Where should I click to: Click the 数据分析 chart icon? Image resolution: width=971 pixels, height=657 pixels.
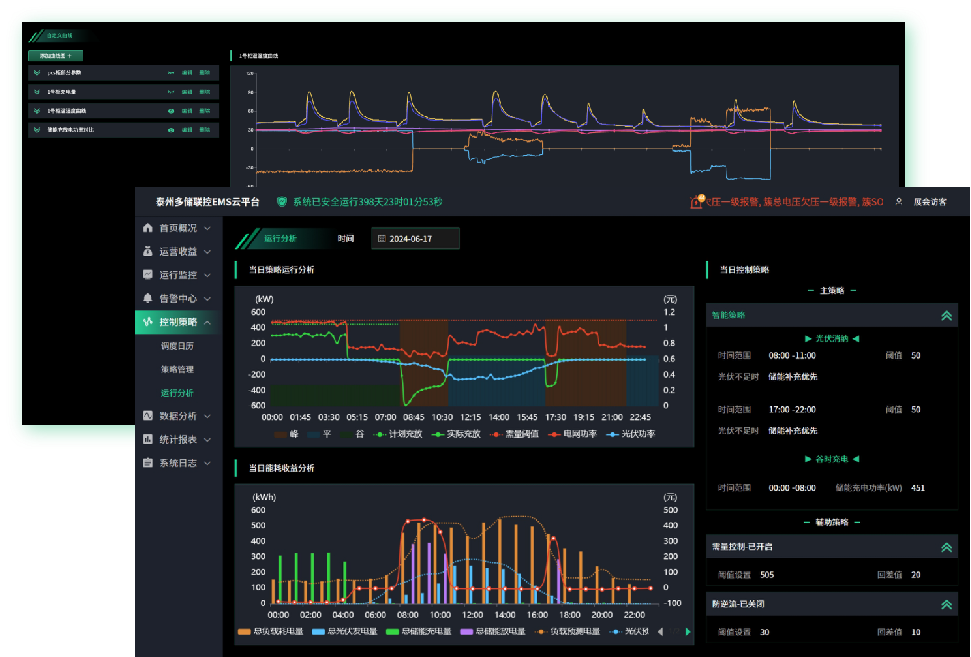coord(148,415)
